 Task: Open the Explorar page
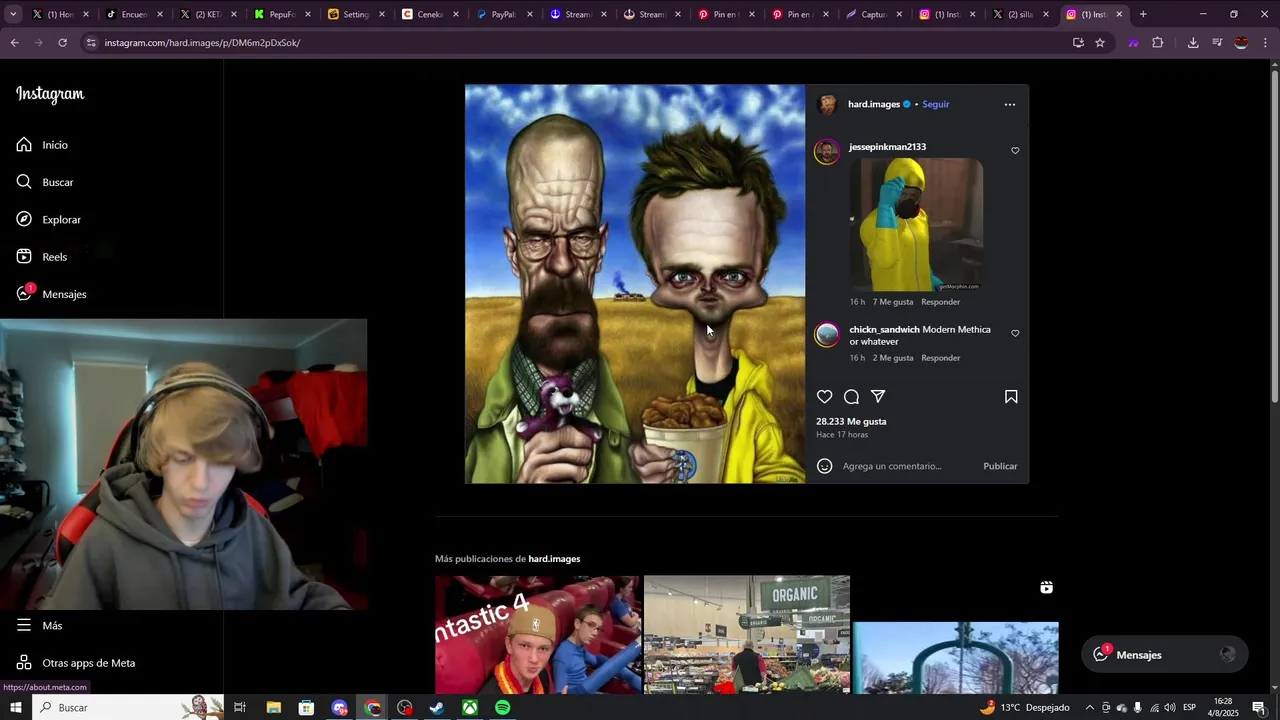(48, 219)
